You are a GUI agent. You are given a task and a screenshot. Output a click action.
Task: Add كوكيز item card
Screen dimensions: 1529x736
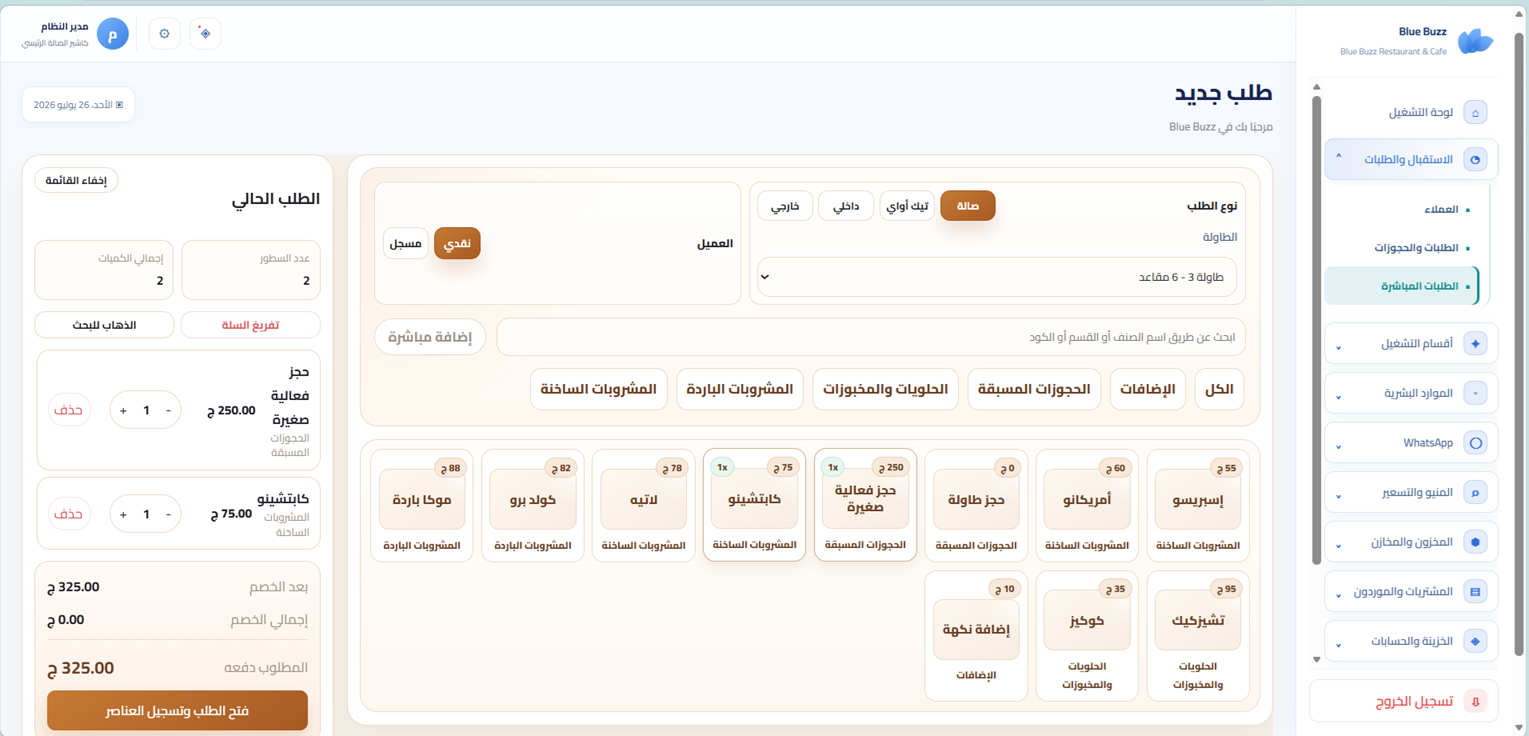[1087, 635]
